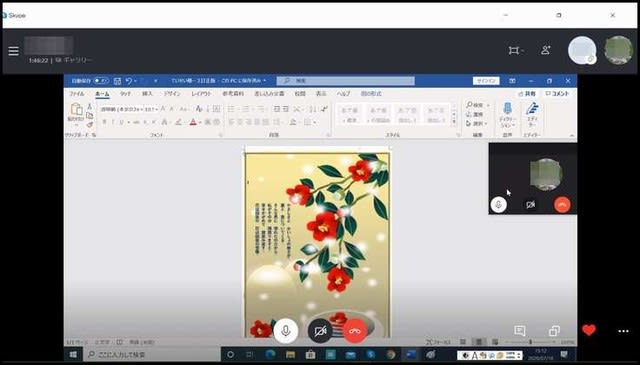This screenshot has height=365, width=640.
Task: Click the Windows Start button
Action: tap(73, 354)
